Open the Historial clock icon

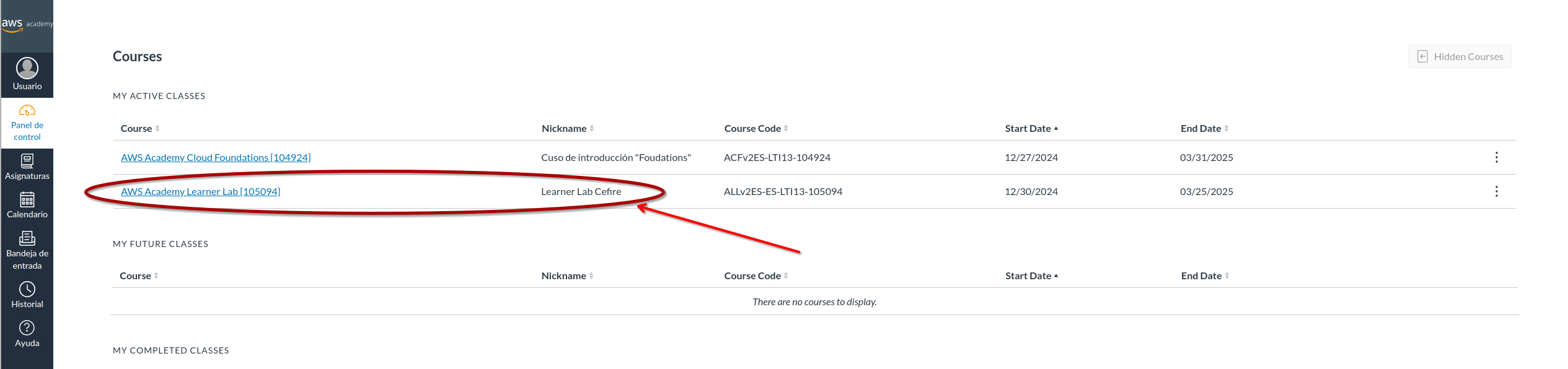tap(27, 289)
